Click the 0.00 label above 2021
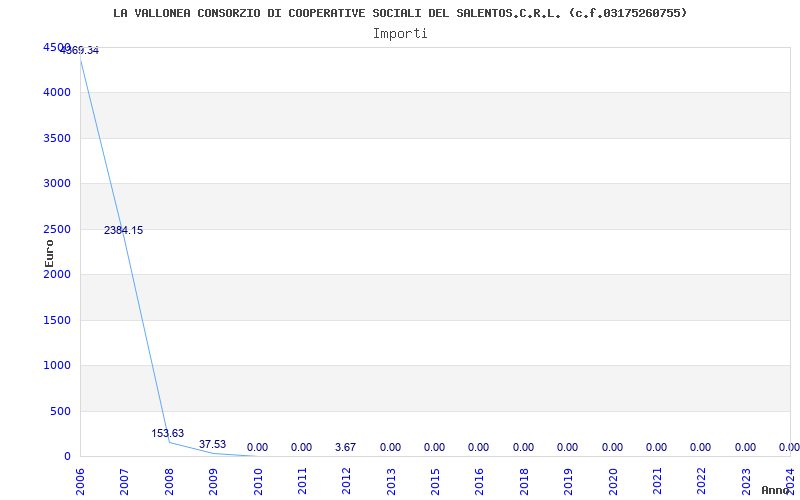The height and width of the screenshot is (500, 800). tap(656, 447)
